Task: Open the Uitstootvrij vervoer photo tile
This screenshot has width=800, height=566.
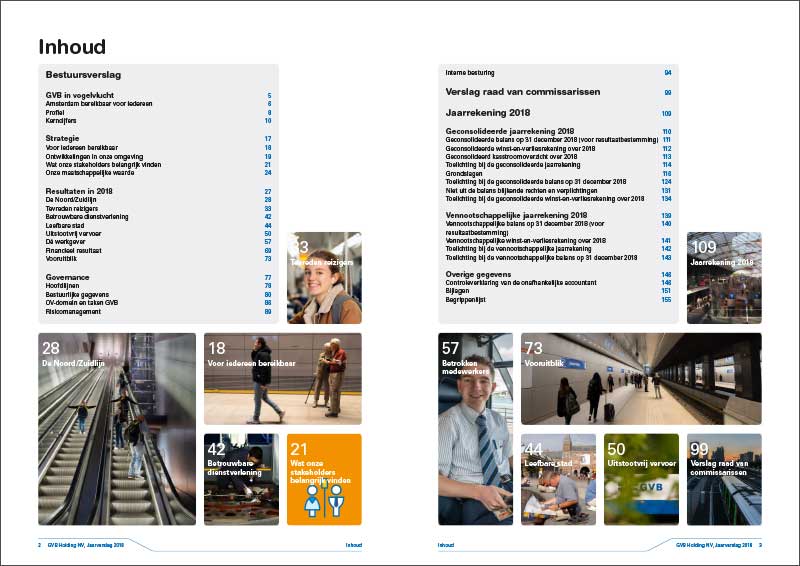Action: click(641, 479)
